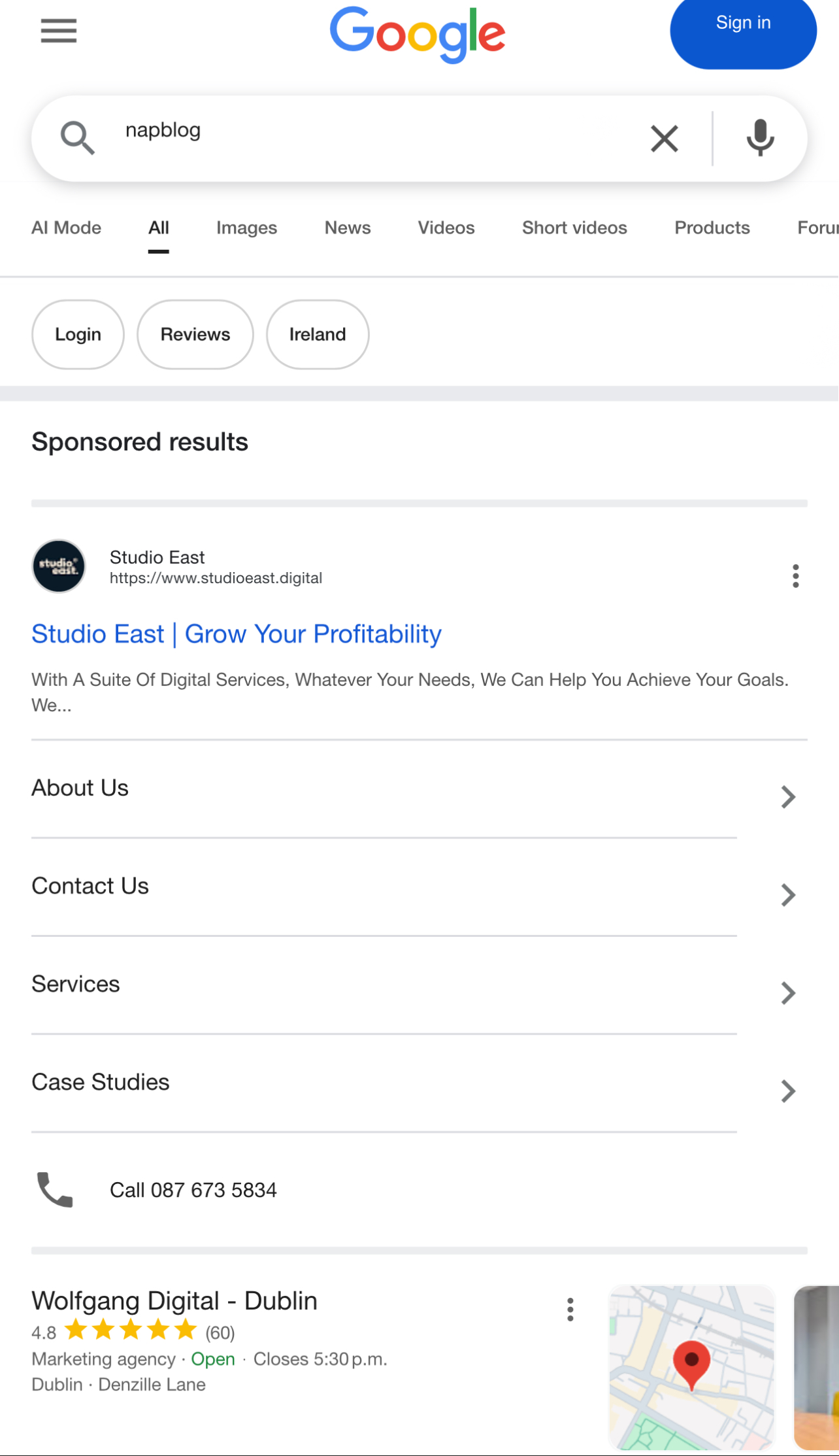This screenshot has width=839, height=1456.
Task: Expand the Case Studies sitelink
Action: point(788,1091)
